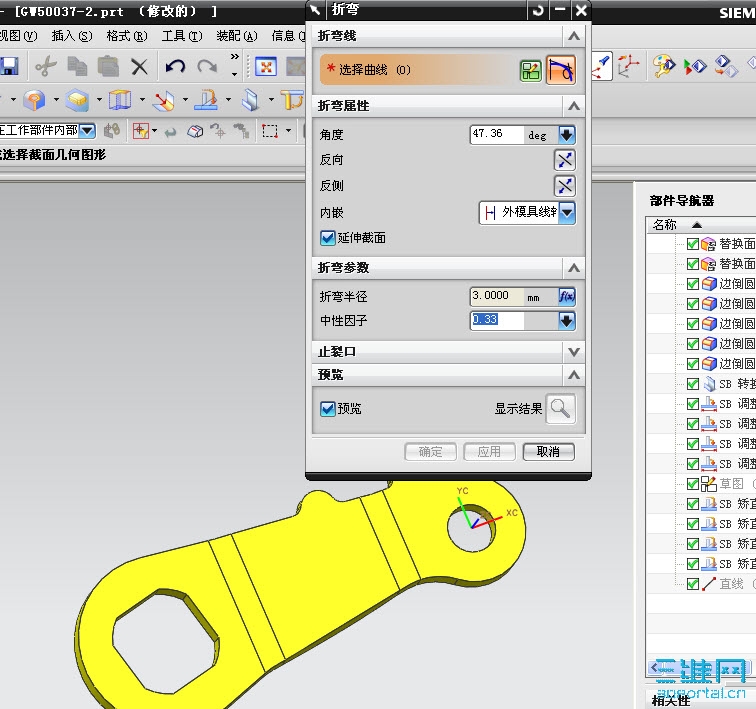
Task: Open the 内嵌 外模具线 dropdown
Action: (567, 212)
